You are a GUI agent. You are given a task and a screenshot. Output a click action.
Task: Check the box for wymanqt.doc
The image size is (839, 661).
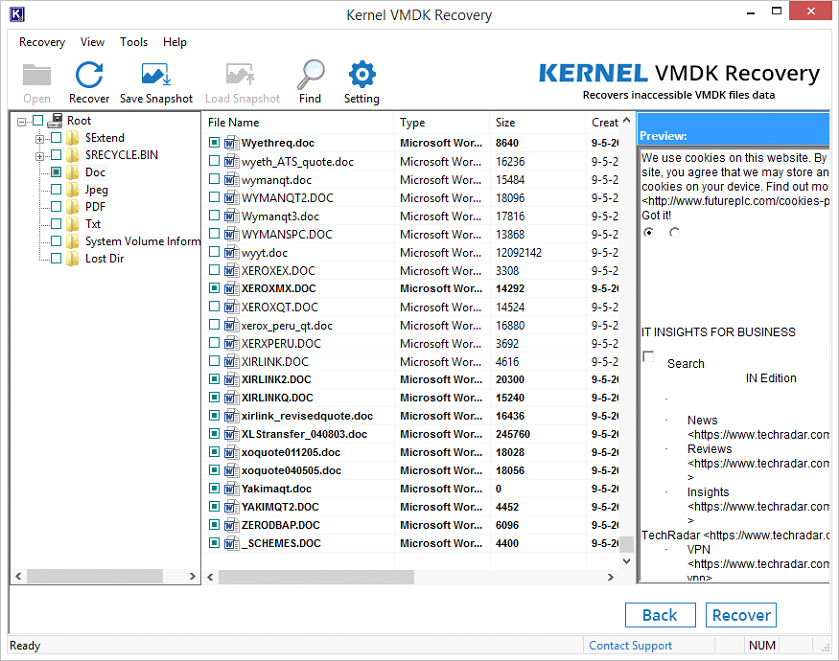[214, 180]
